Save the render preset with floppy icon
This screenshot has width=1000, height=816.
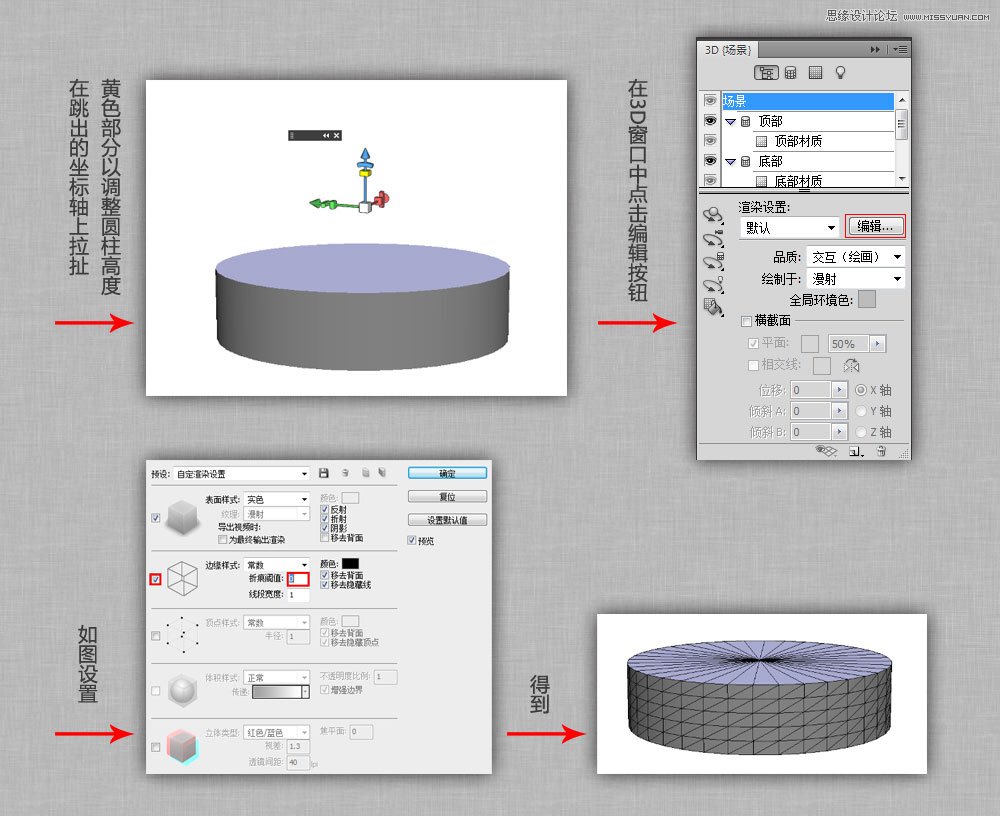point(324,473)
